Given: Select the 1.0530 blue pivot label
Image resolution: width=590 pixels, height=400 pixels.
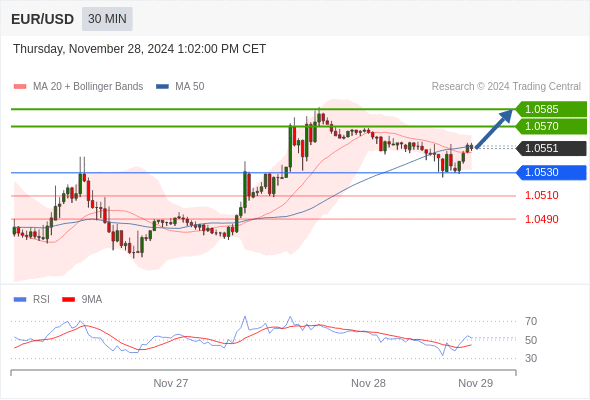Looking at the screenshot, I should [x=551, y=172].
